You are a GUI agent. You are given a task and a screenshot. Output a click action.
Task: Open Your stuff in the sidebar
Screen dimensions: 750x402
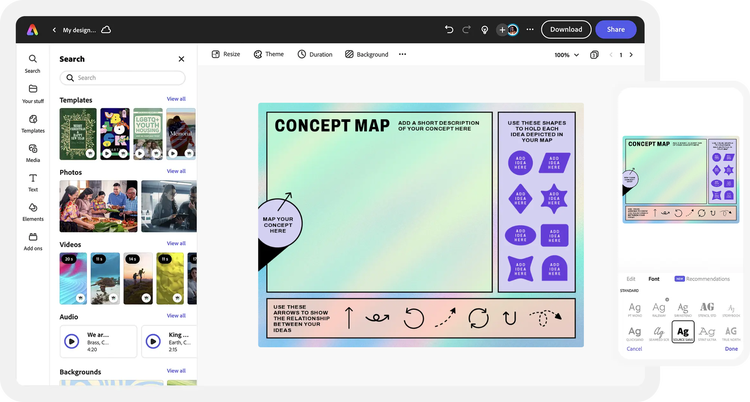pos(33,94)
